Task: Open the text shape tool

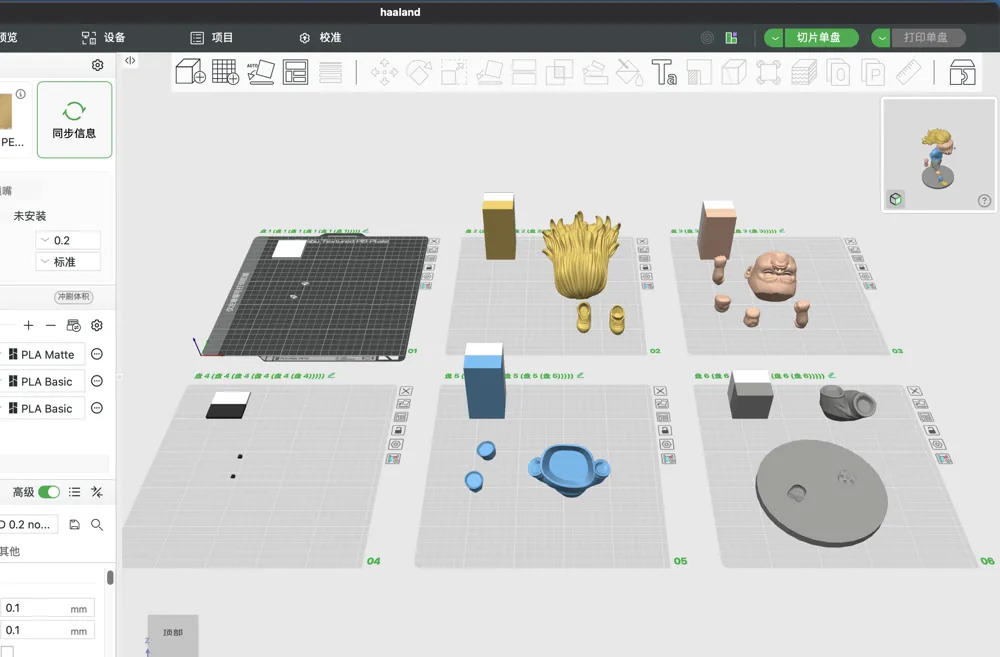Action: pos(663,72)
